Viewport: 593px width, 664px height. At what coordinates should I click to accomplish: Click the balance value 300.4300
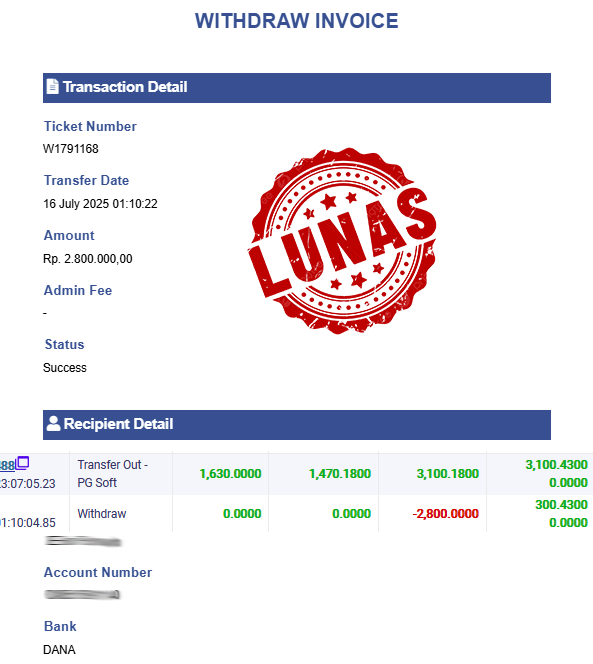click(x=561, y=505)
